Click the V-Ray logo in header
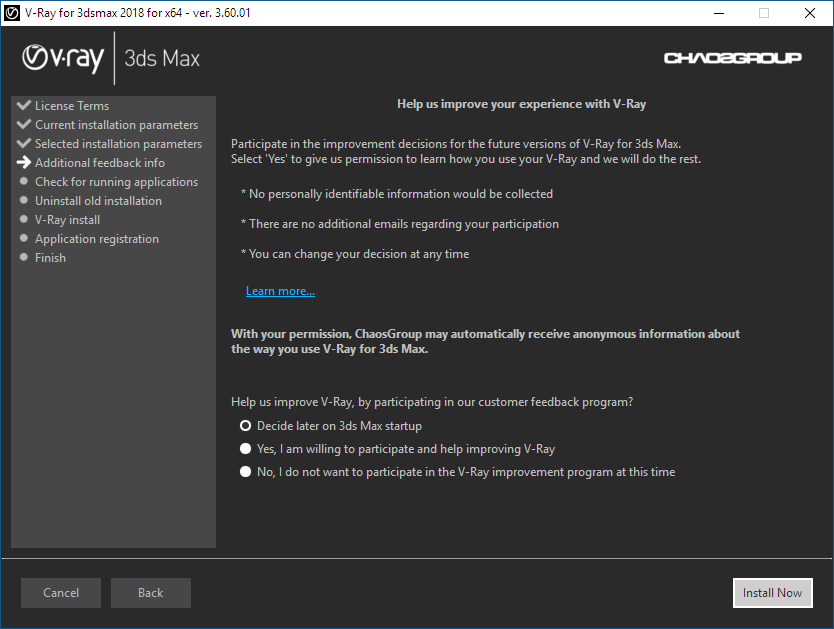The width and height of the screenshot is (834, 629). [x=63, y=58]
